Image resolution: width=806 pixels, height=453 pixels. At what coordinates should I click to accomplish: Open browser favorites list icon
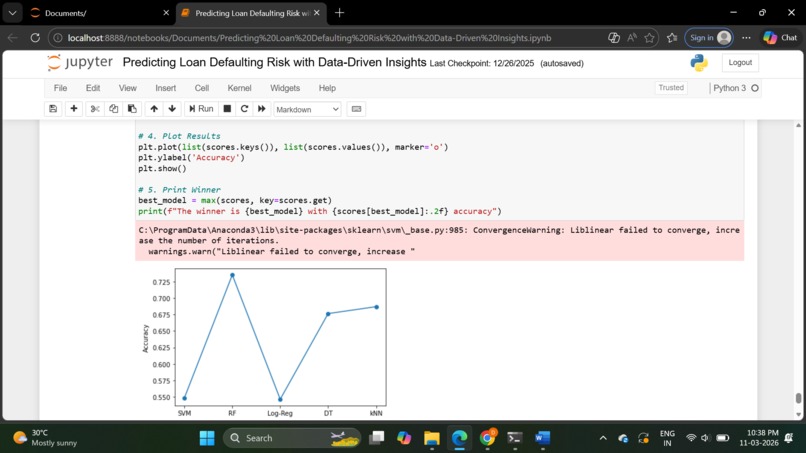click(x=671, y=38)
